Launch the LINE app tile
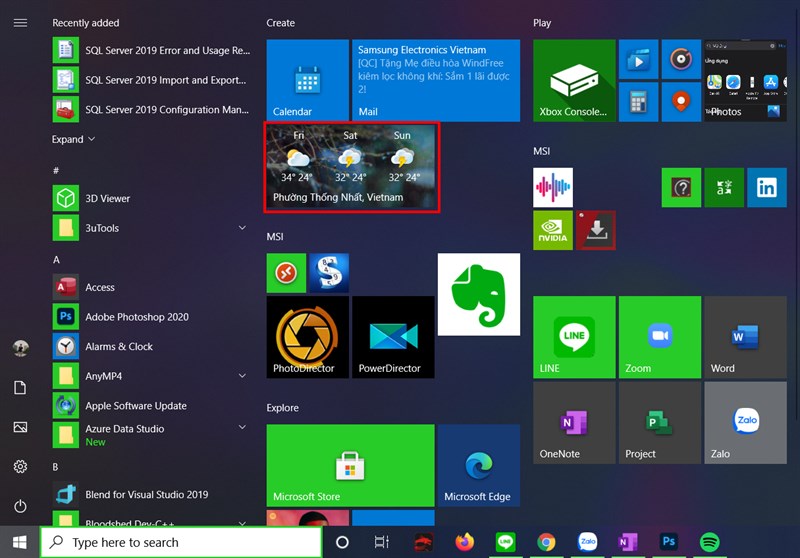The height and width of the screenshot is (558, 800). (x=574, y=337)
